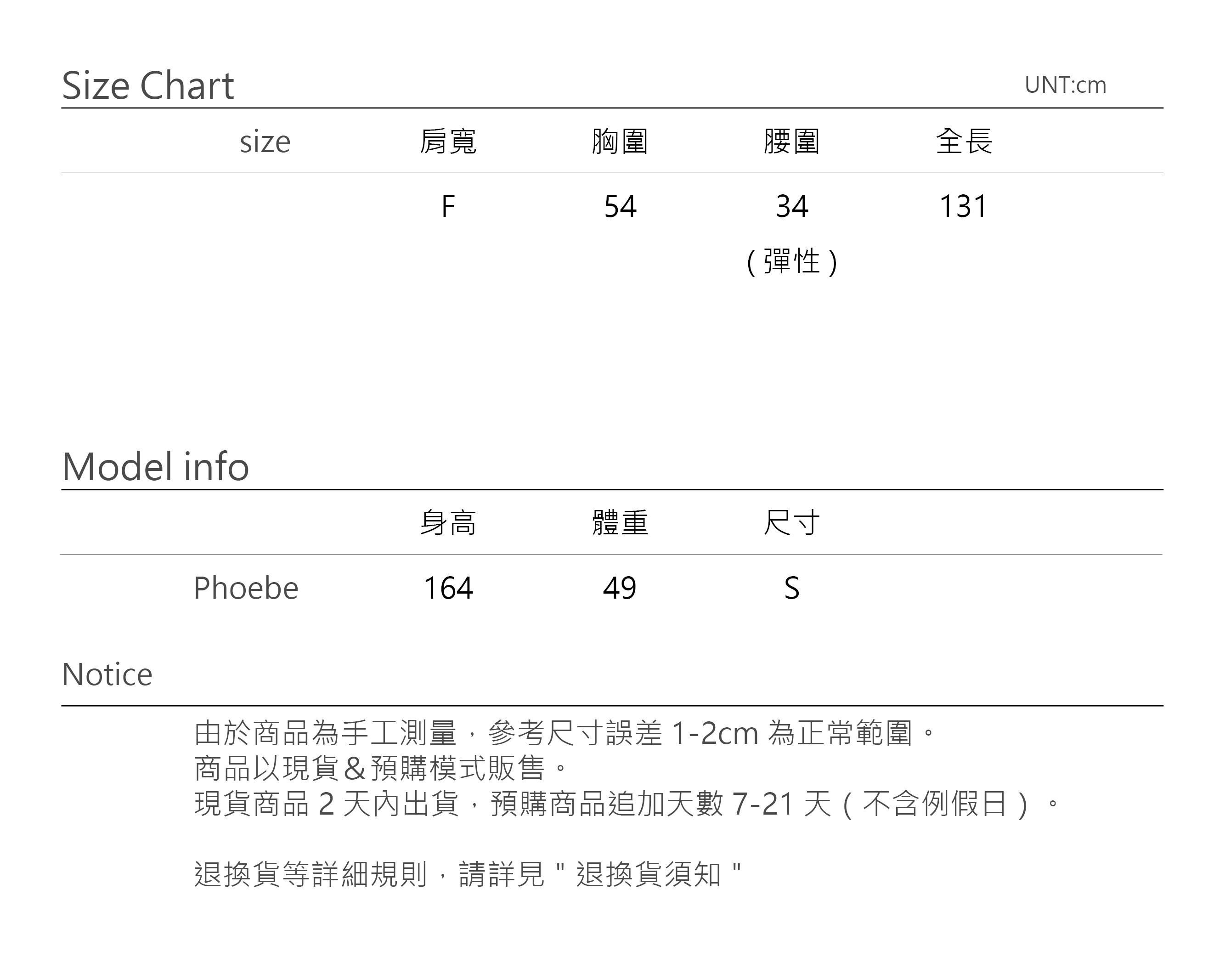The width and height of the screenshot is (1225, 980).
Task: Select the 腰圍 column header
Action: (x=791, y=142)
